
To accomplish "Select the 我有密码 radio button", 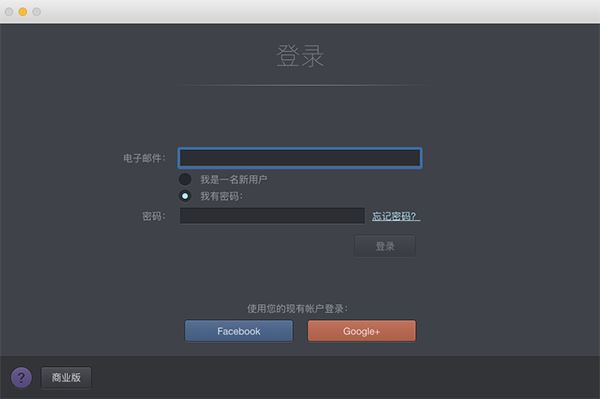I will [x=185, y=196].
